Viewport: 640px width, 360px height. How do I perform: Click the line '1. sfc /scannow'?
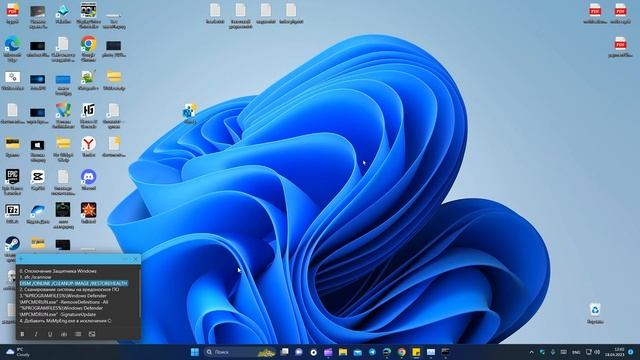pos(36,277)
